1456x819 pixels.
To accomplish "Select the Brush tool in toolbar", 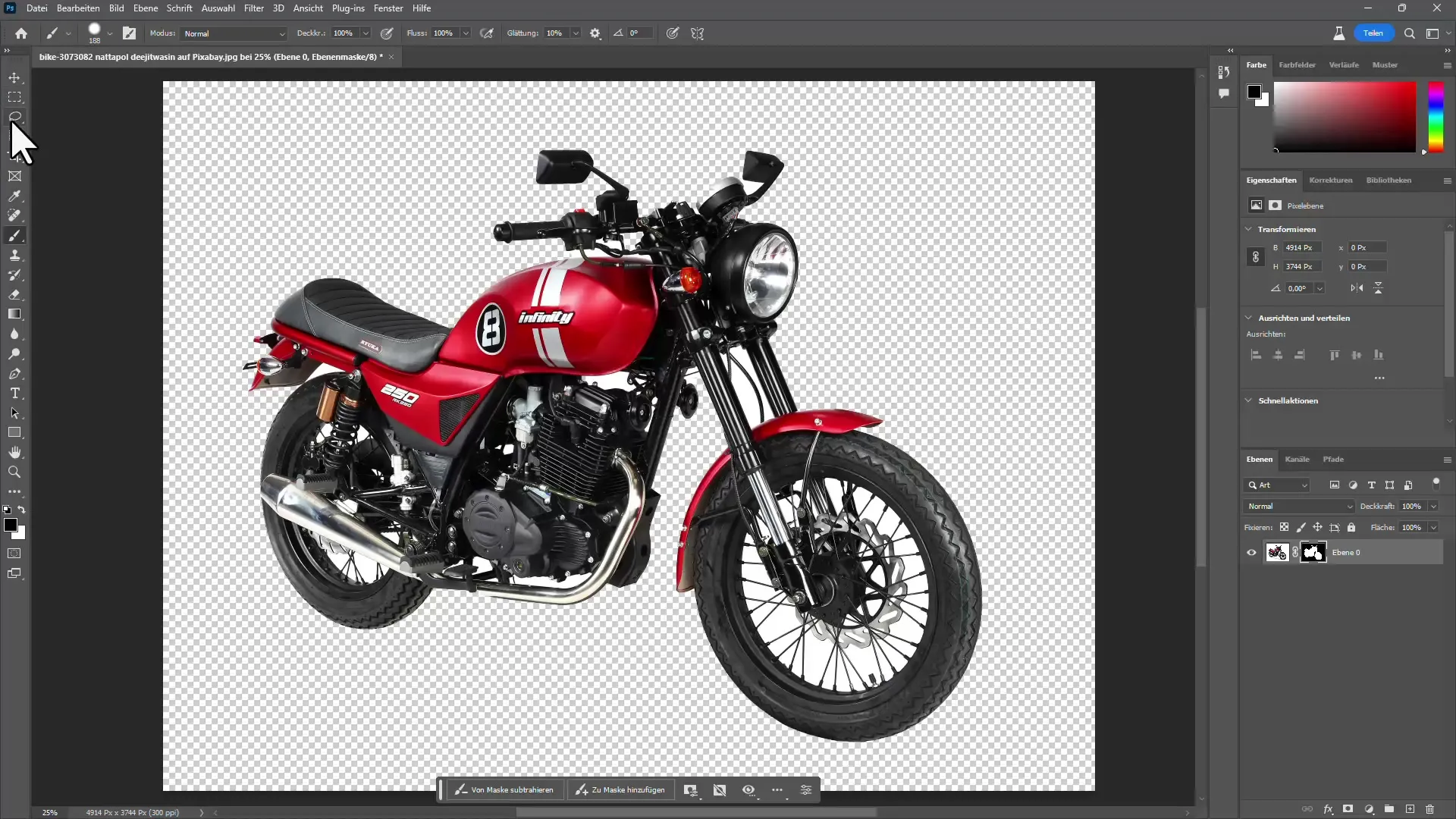I will point(15,236).
